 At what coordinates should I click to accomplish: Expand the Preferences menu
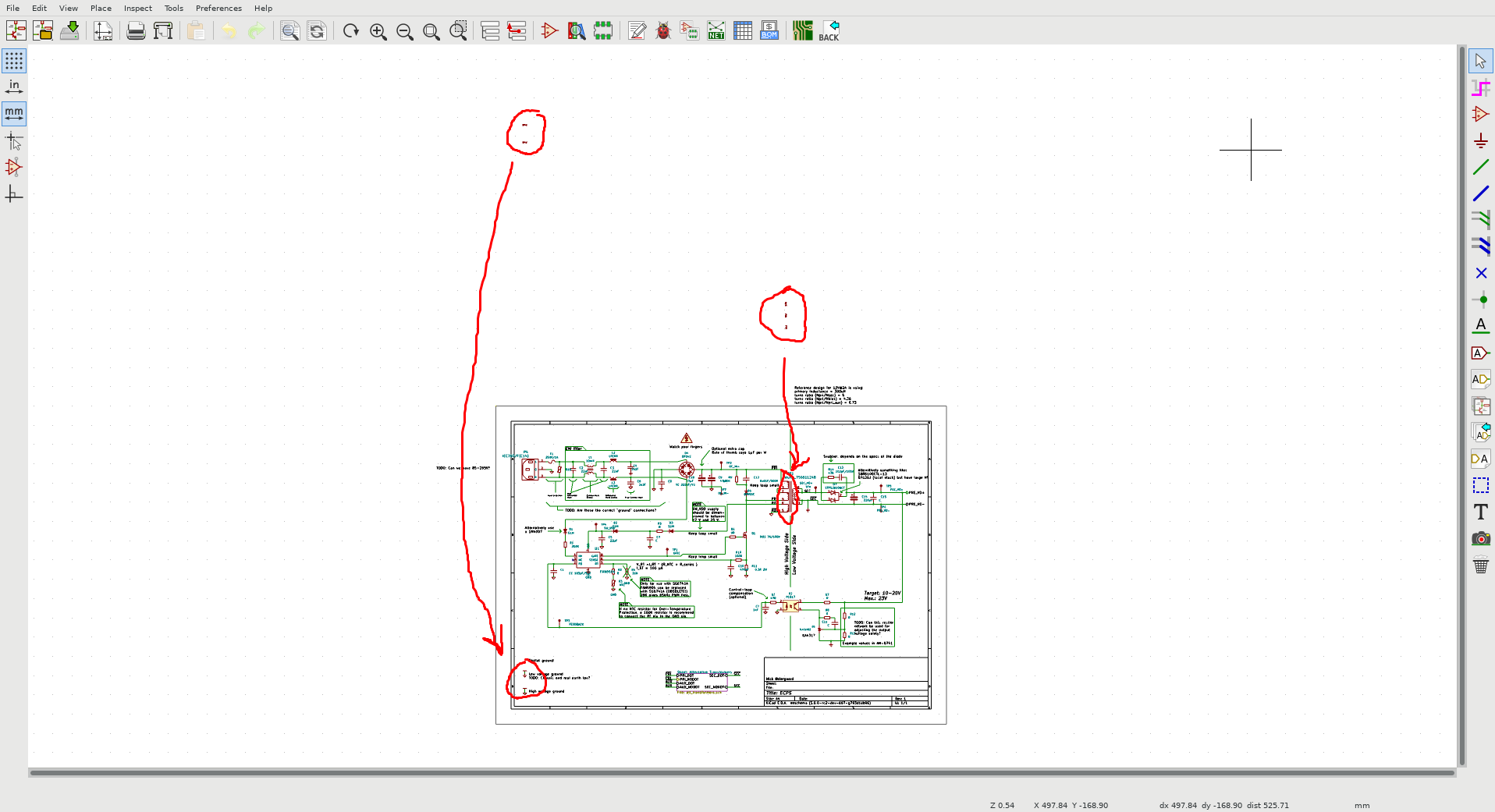(218, 8)
